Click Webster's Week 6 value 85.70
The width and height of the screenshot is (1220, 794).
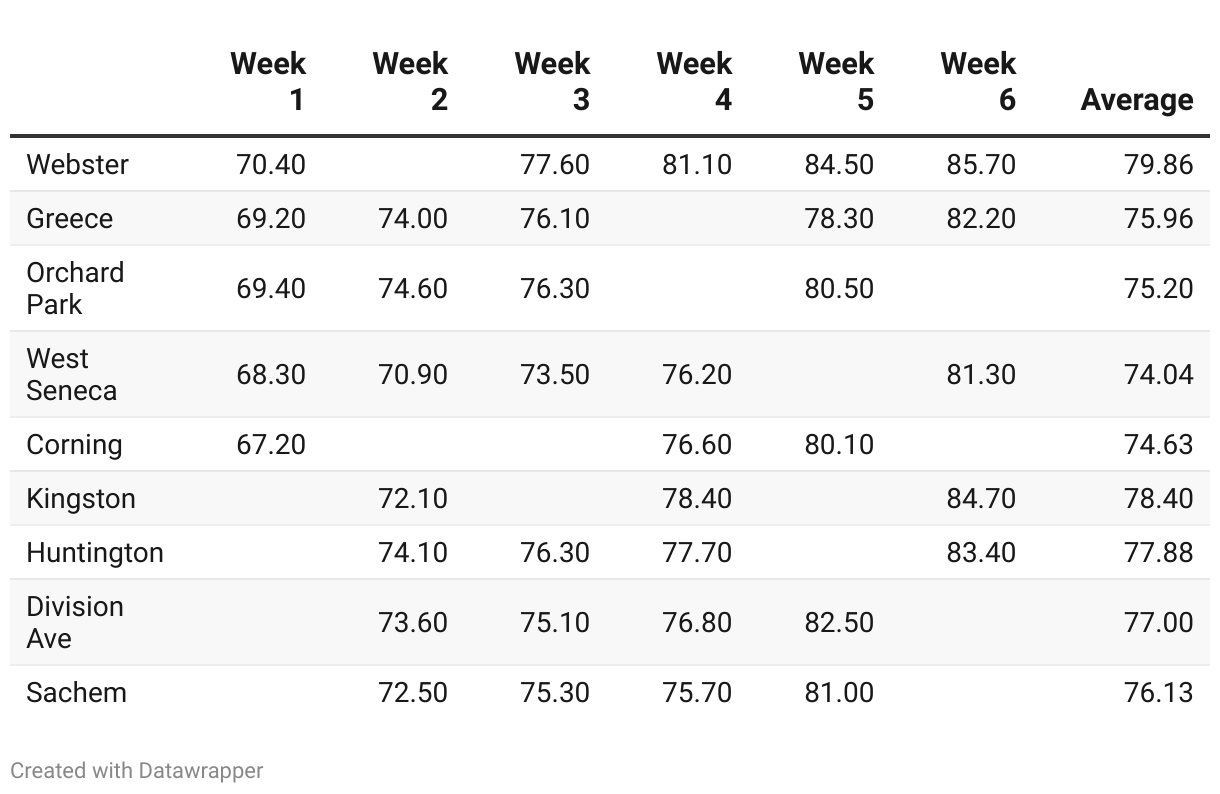pyautogui.click(x=981, y=164)
